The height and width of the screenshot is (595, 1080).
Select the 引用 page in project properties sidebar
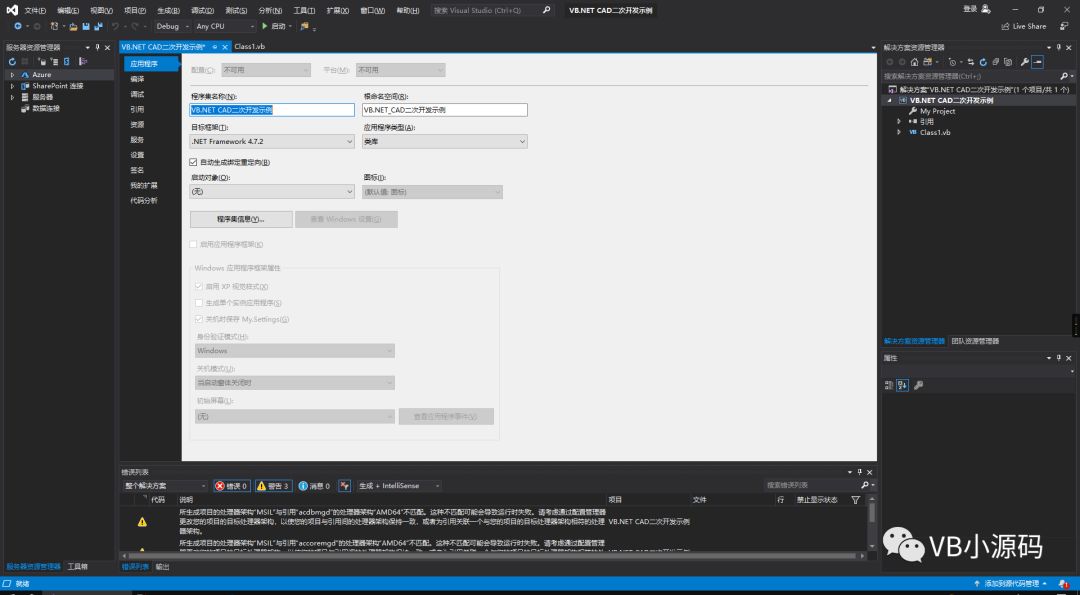click(137, 109)
